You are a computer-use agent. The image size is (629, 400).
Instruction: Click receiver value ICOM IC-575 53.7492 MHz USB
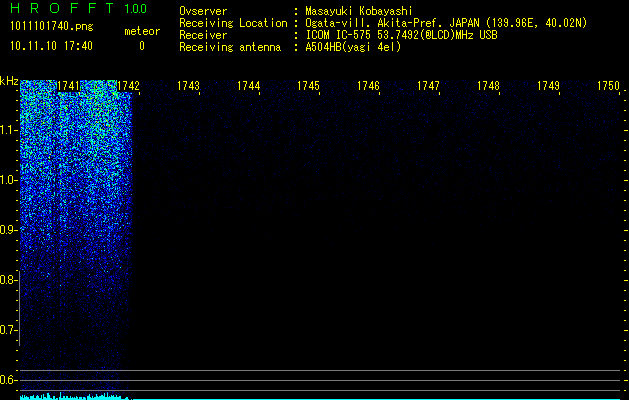coord(401,35)
